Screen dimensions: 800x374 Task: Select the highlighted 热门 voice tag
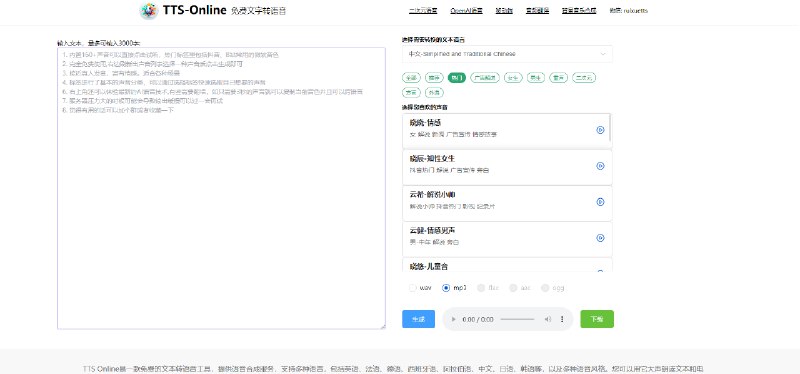[x=457, y=78]
